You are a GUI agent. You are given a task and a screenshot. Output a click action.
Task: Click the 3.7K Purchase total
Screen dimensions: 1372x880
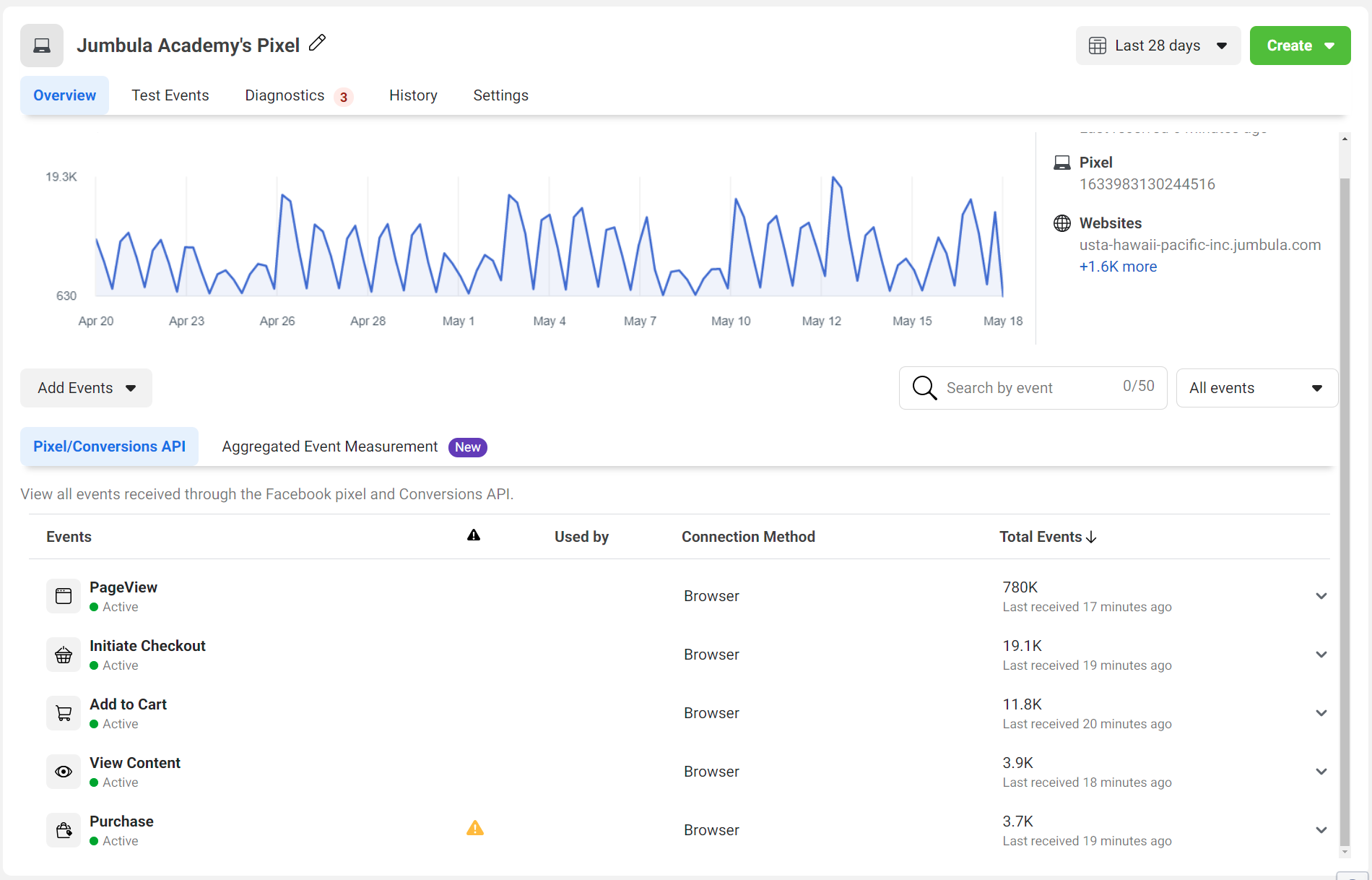pos(1017,821)
